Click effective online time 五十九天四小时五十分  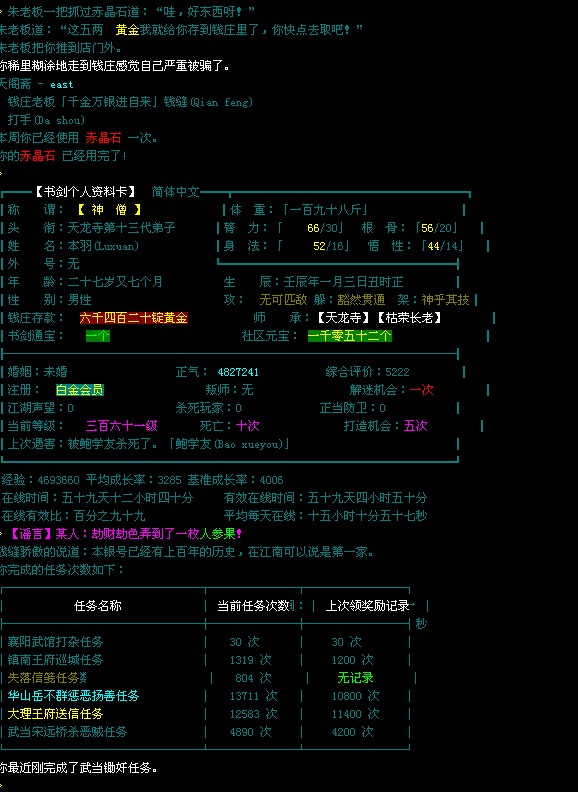(x=367, y=498)
